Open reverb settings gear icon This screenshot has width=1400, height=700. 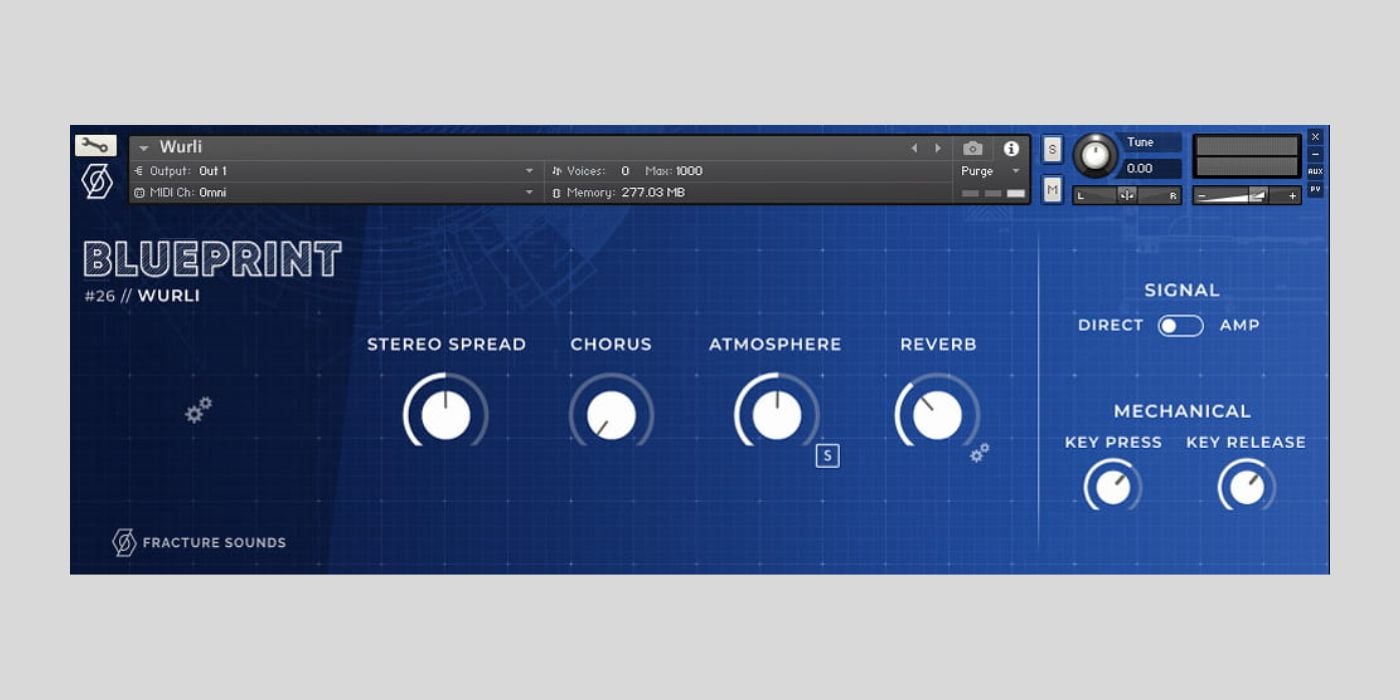[980, 453]
